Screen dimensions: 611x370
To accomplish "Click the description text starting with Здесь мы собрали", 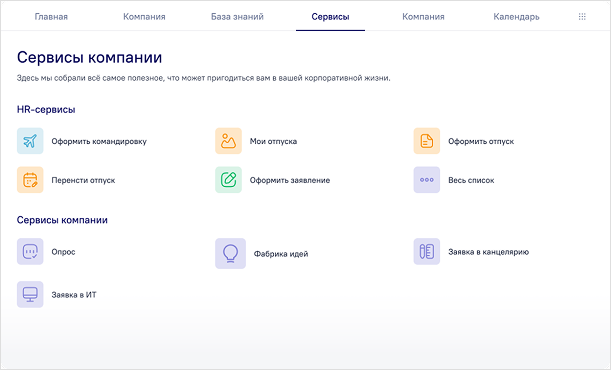I will coord(203,78).
